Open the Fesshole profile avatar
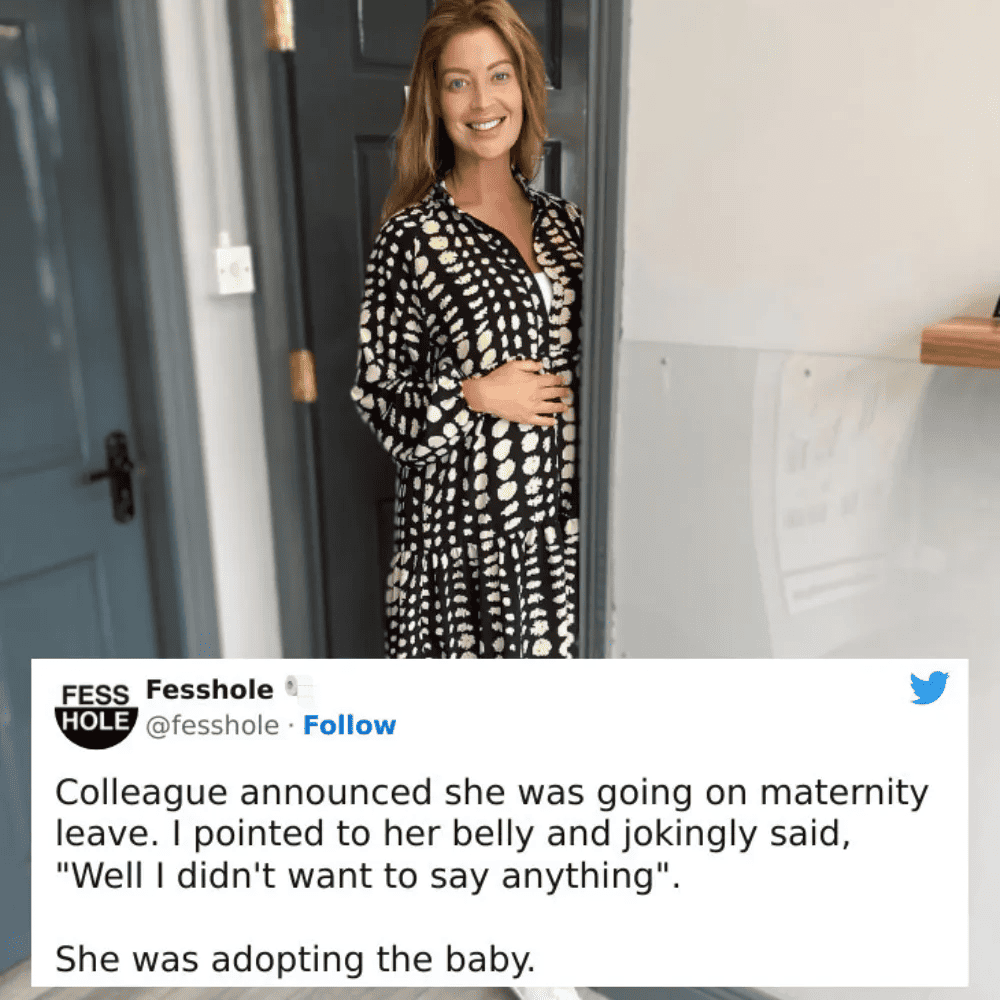 (96, 714)
